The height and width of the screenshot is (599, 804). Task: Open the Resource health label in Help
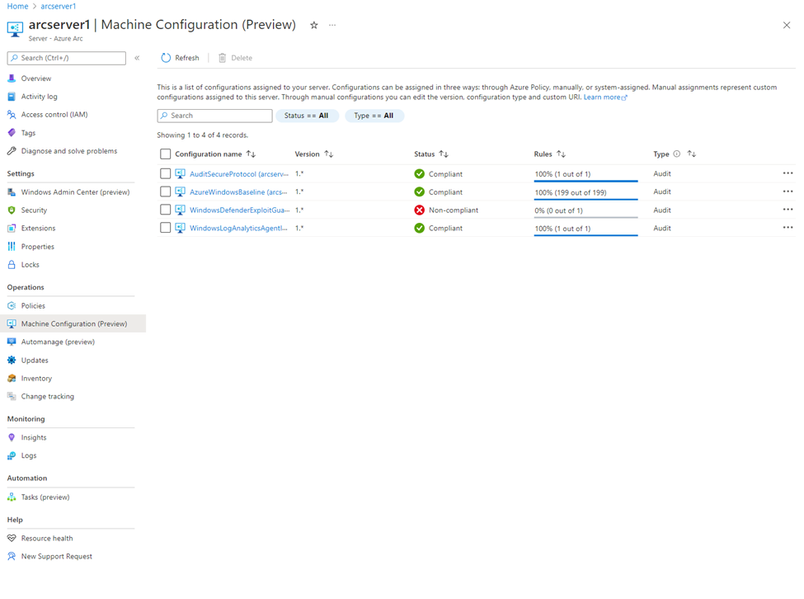[47, 538]
